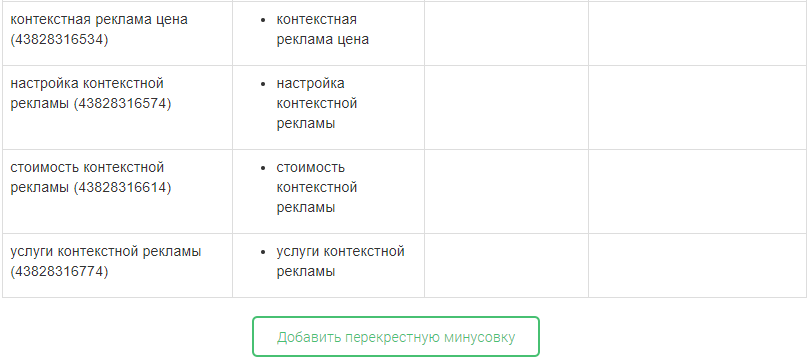This screenshot has width=808, height=362.
Task: Click empty last-column cell in настройка контекстной рекламы row
Action: (x=698, y=107)
